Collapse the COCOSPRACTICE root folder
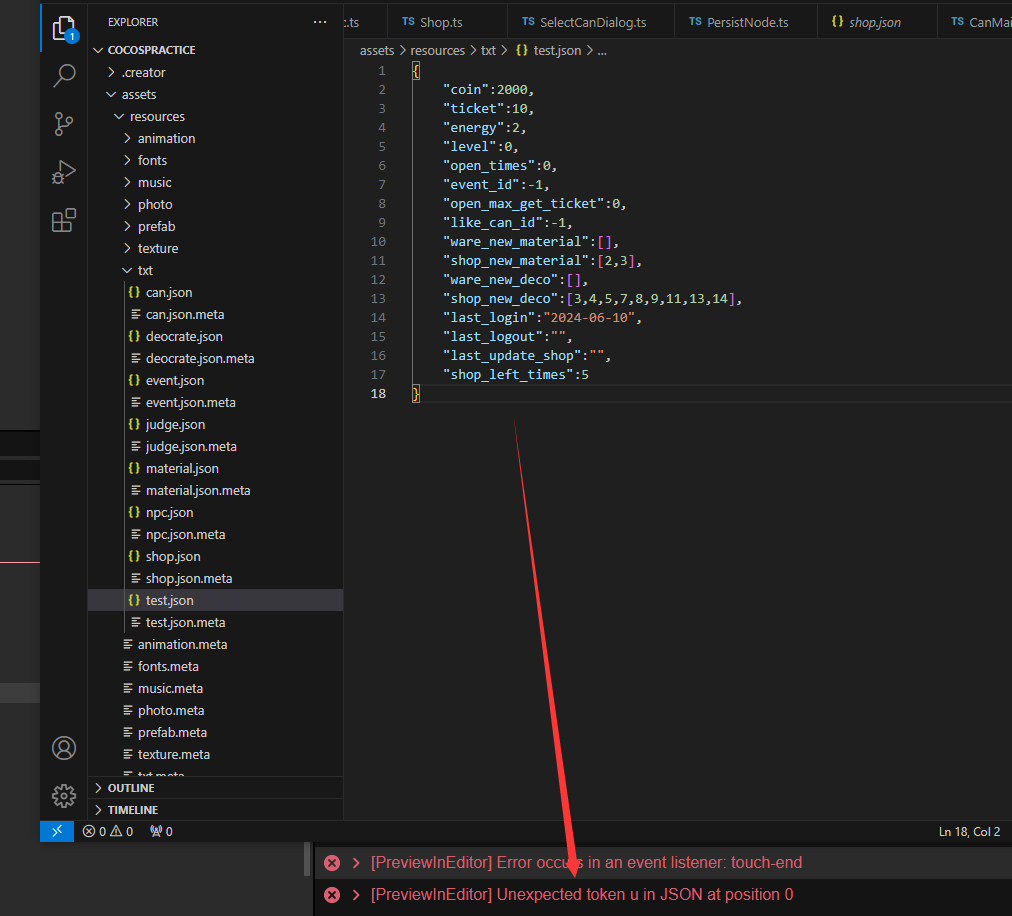Viewport: 1012px width, 916px height. 98,50
